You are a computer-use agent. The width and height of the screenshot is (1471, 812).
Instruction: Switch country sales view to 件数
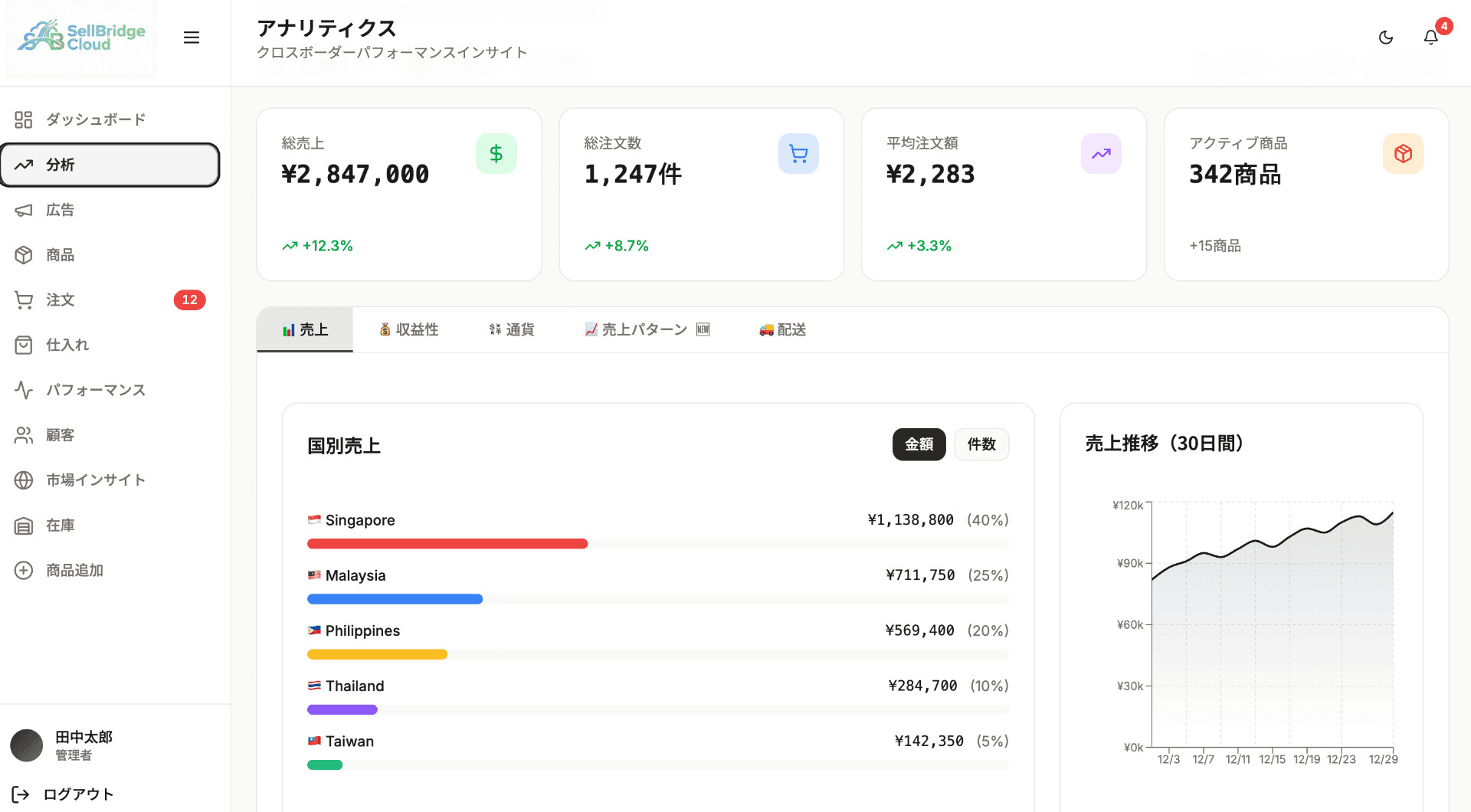tap(981, 444)
